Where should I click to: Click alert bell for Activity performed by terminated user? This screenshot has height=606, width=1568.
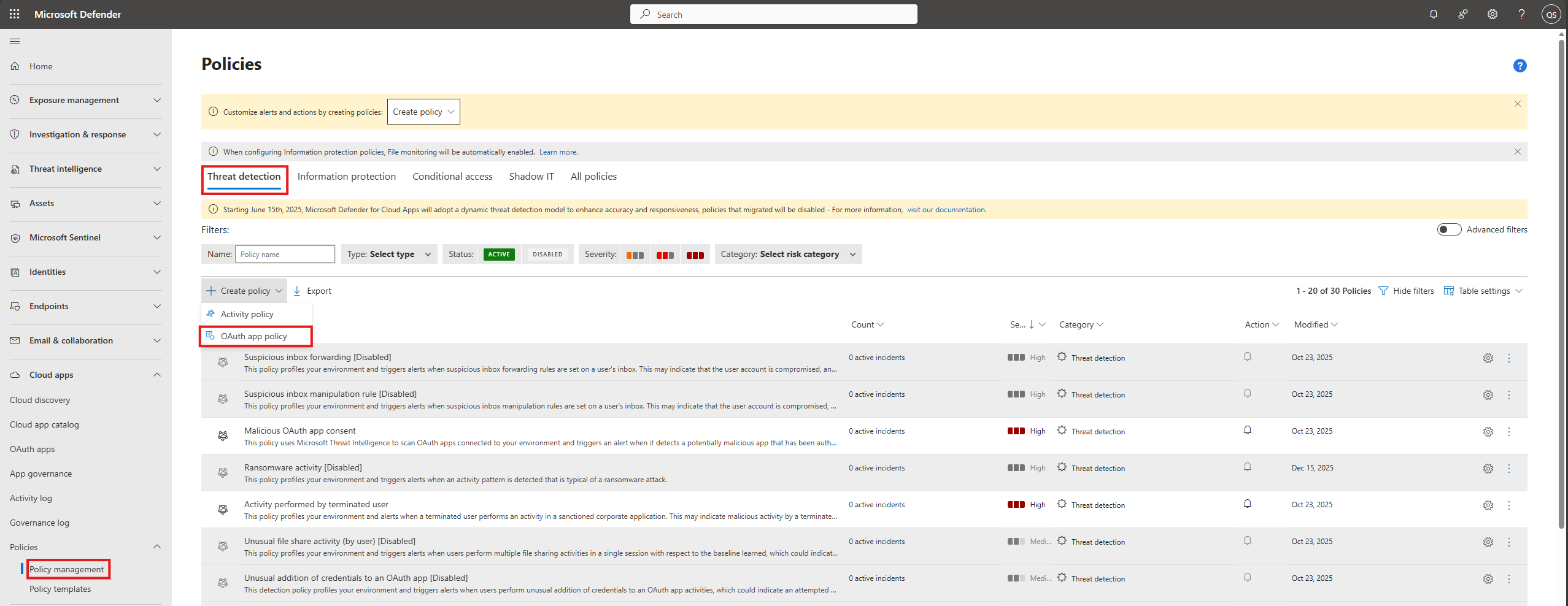1247,504
